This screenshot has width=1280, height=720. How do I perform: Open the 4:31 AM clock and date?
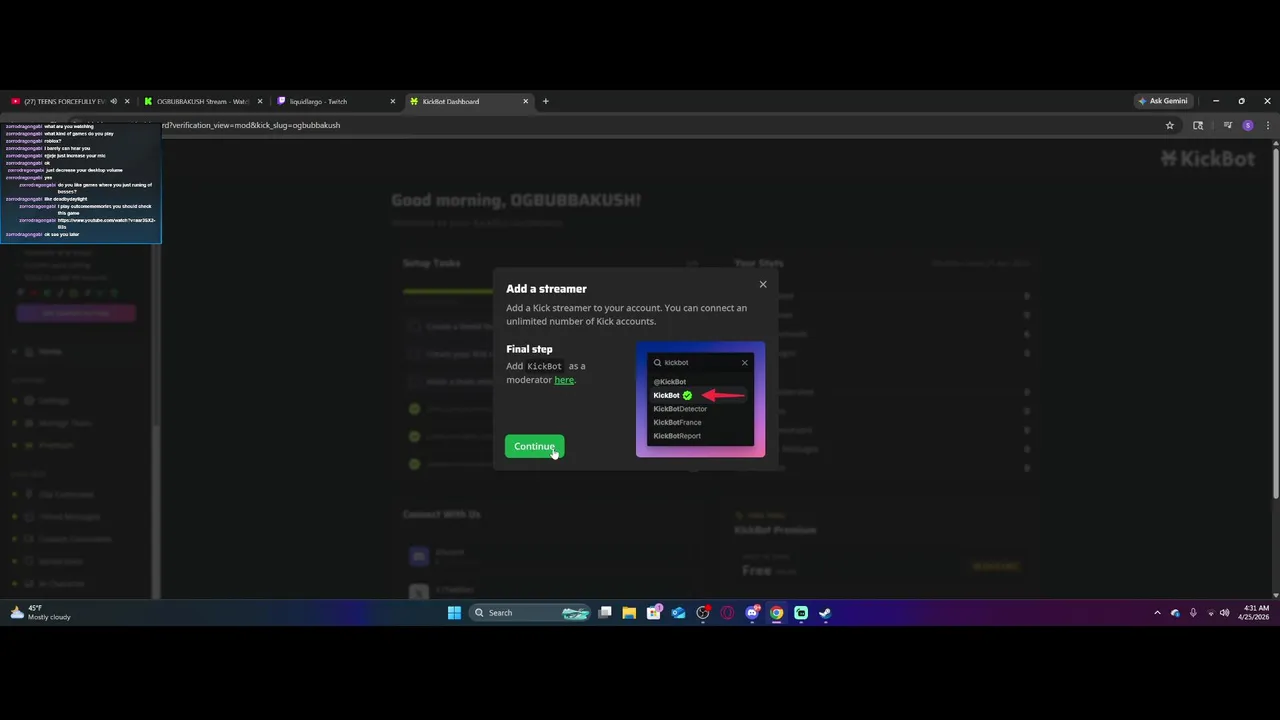click(1256, 612)
